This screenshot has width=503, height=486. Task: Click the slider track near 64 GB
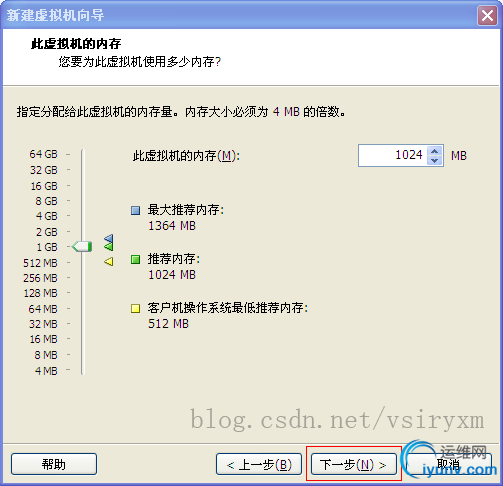click(83, 154)
